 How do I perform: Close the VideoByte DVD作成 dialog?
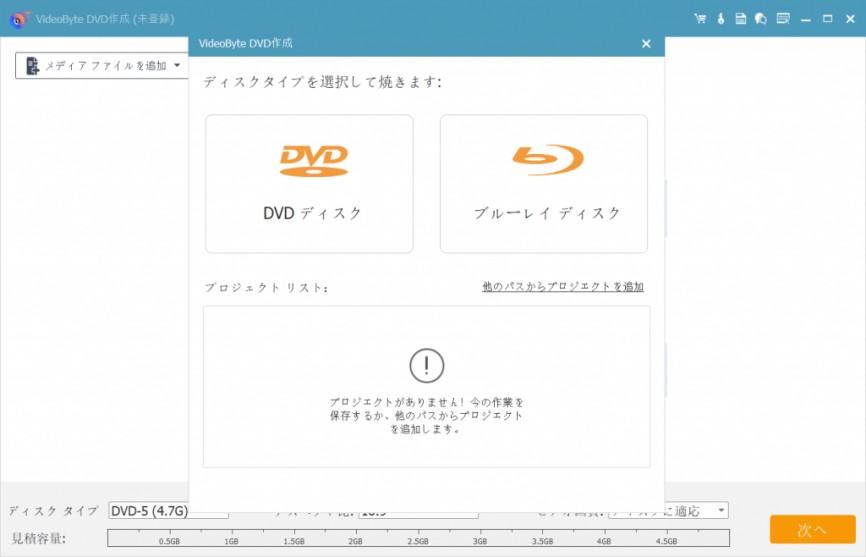click(646, 44)
